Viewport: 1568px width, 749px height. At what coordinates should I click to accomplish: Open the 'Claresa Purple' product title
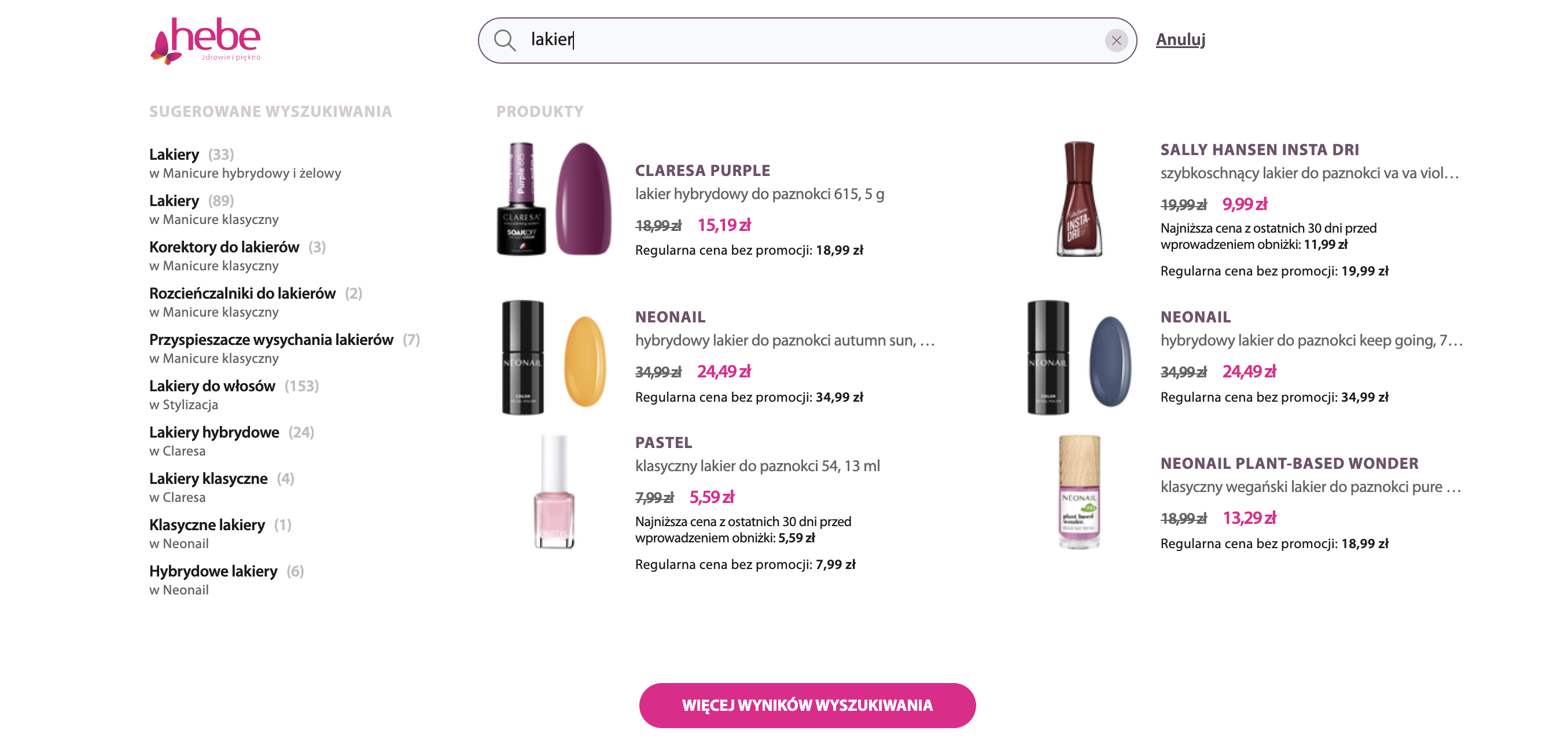point(702,171)
